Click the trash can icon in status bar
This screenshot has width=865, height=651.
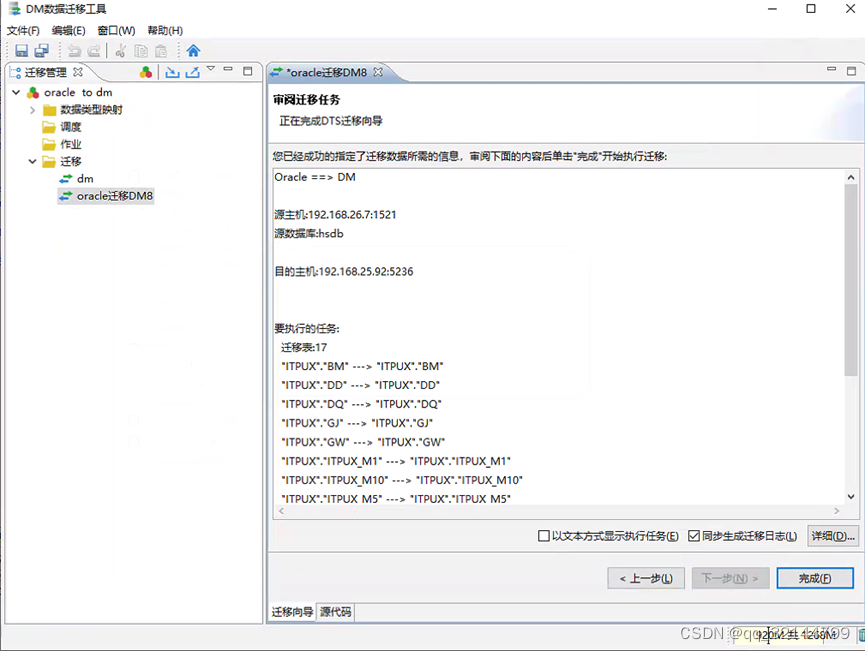click(861, 636)
